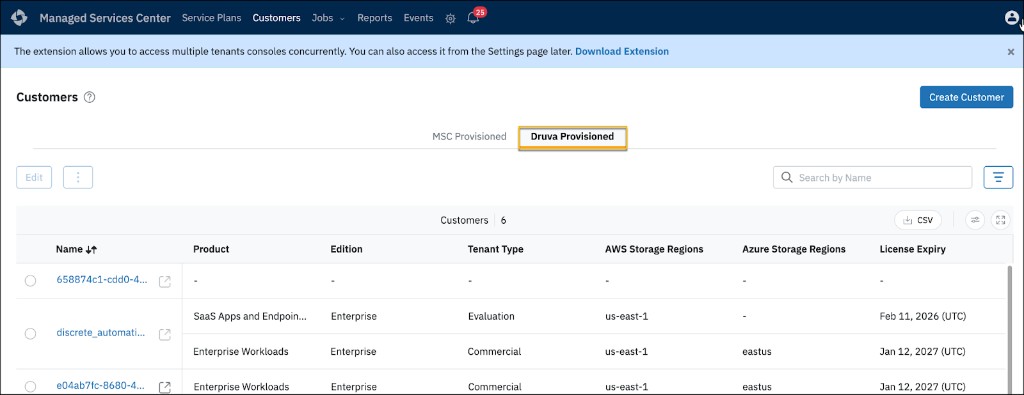
Task: Click the SaaS Apps and Endpoin... cell
Action: (x=250, y=316)
